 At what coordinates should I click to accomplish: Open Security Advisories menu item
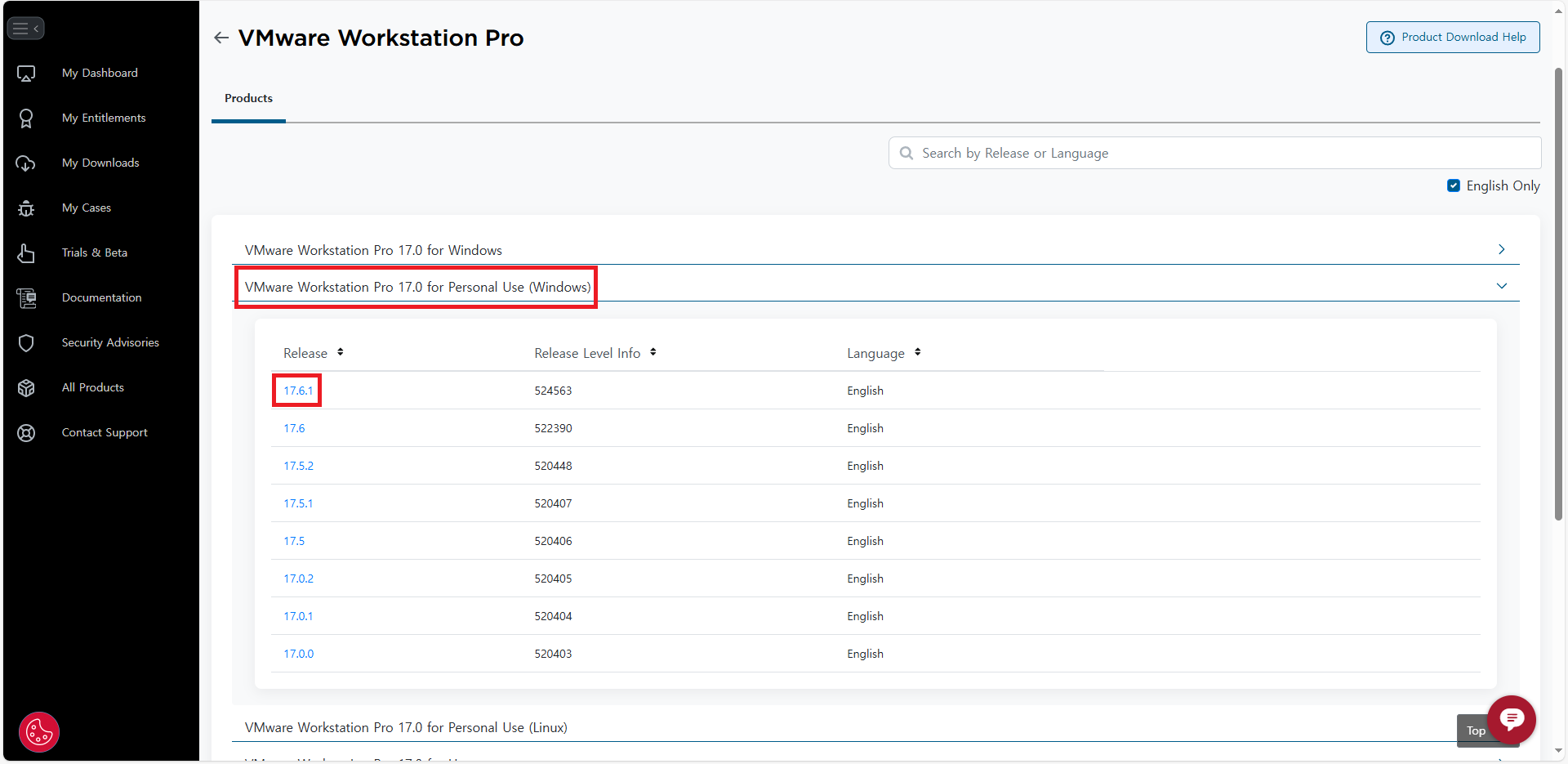(110, 342)
